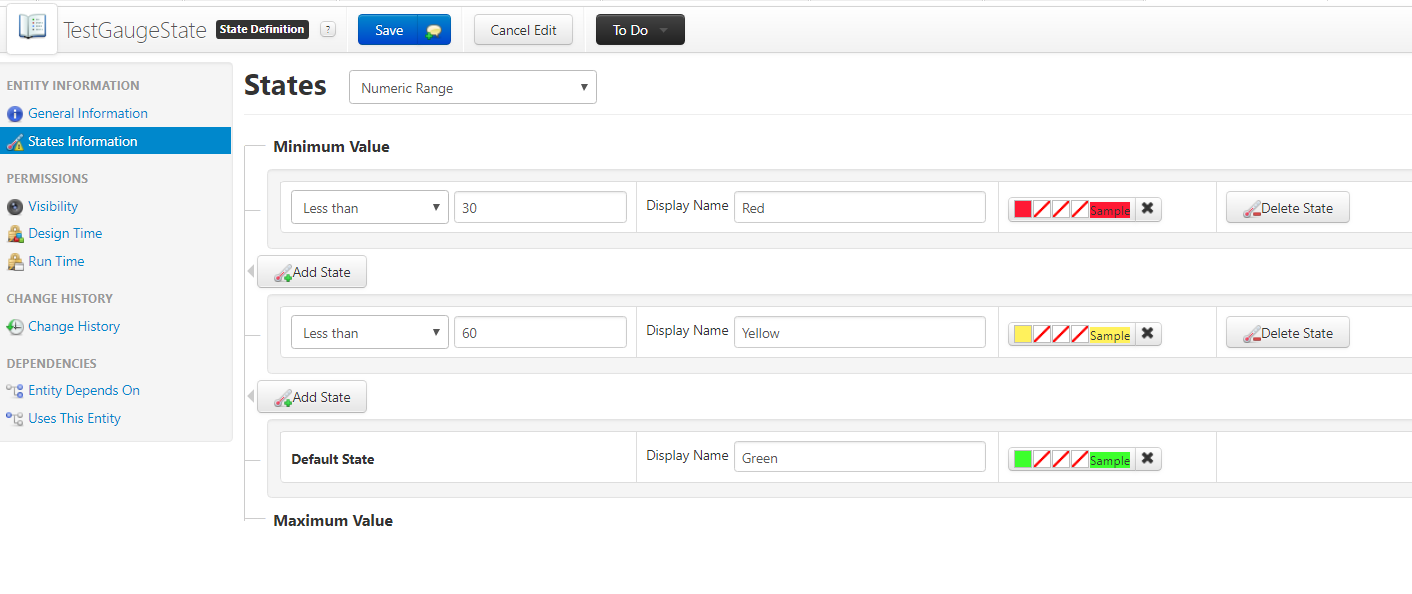The image size is (1412, 594).
Task: Click the green Sample style preview
Action: point(1110,460)
